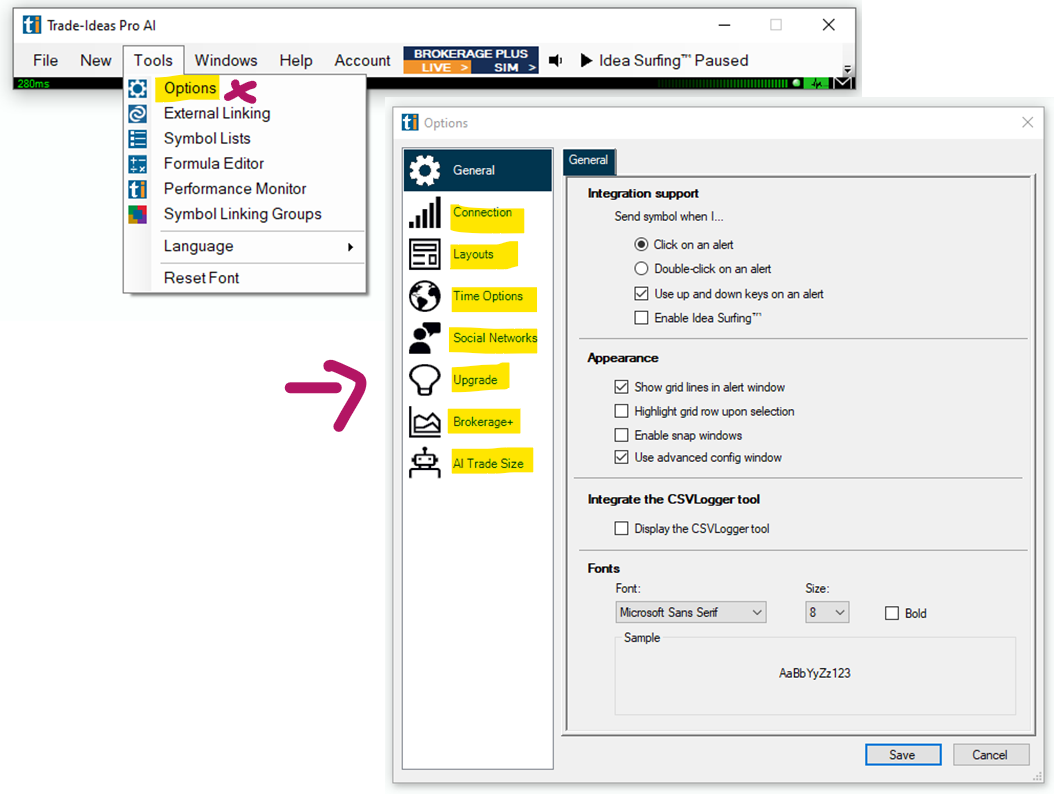Check 'Highlight grid row upon selection'
1056x794 pixels.
point(621,411)
